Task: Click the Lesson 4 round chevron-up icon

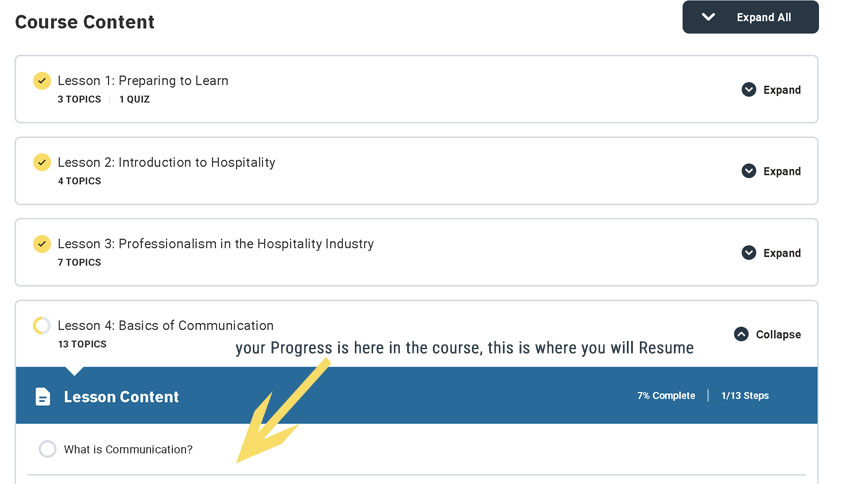Action: tap(741, 334)
